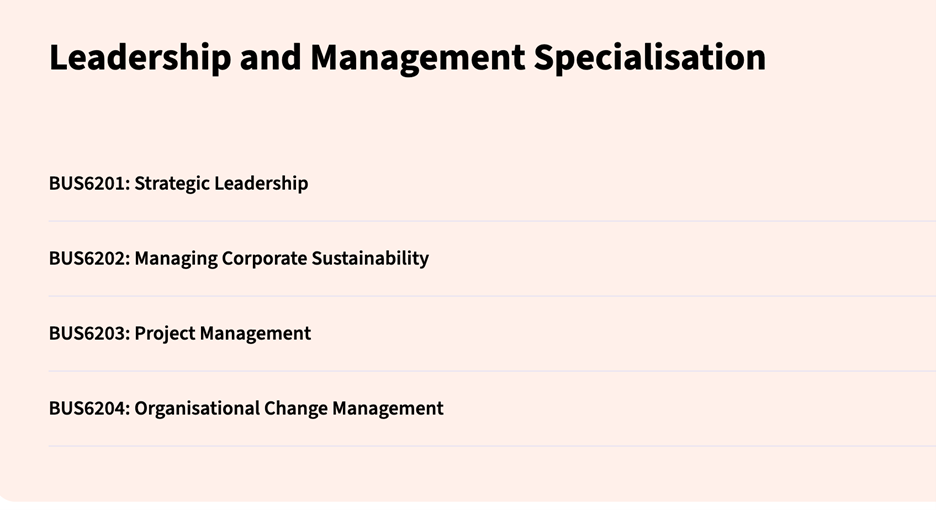The width and height of the screenshot is (936, 510).
Task: Click the Project Management unit title
Action: click(x=222, y=333)
